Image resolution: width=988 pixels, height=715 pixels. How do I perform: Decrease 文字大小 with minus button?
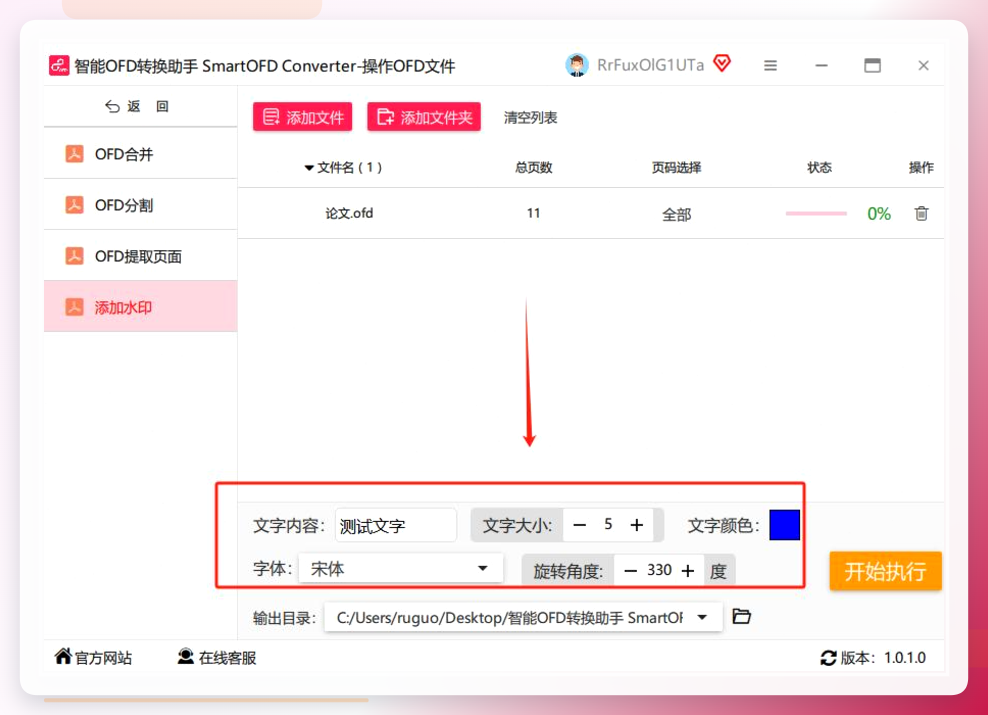(x=580, y=525)
